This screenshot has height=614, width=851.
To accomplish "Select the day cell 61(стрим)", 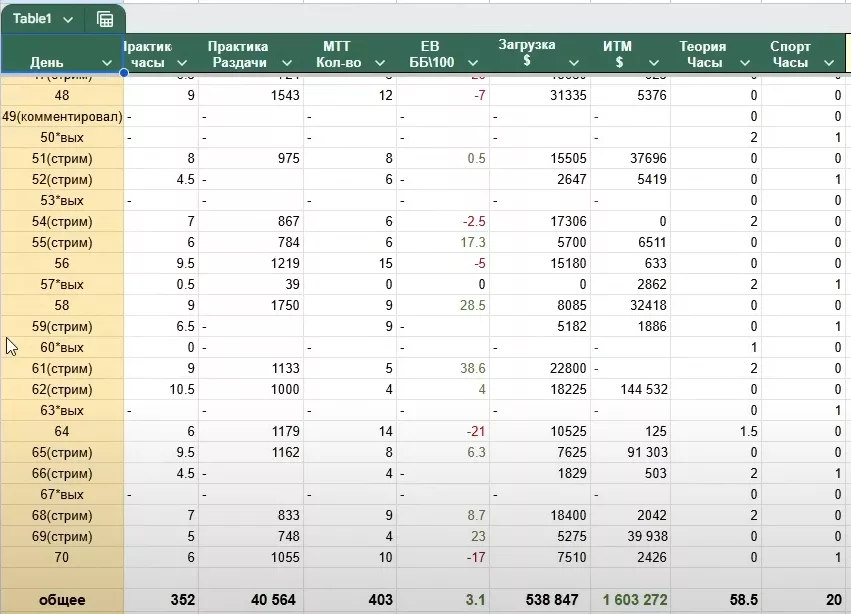I will (62, 368).
